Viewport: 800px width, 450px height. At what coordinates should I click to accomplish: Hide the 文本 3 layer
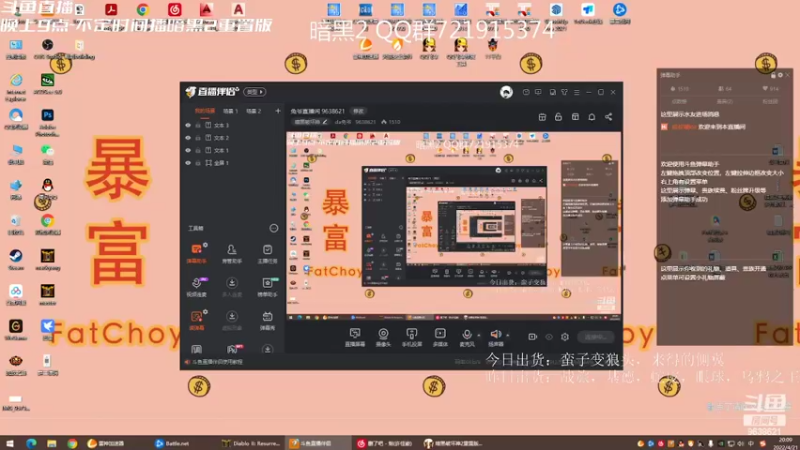pyautogui.click(x=188, y=126)
